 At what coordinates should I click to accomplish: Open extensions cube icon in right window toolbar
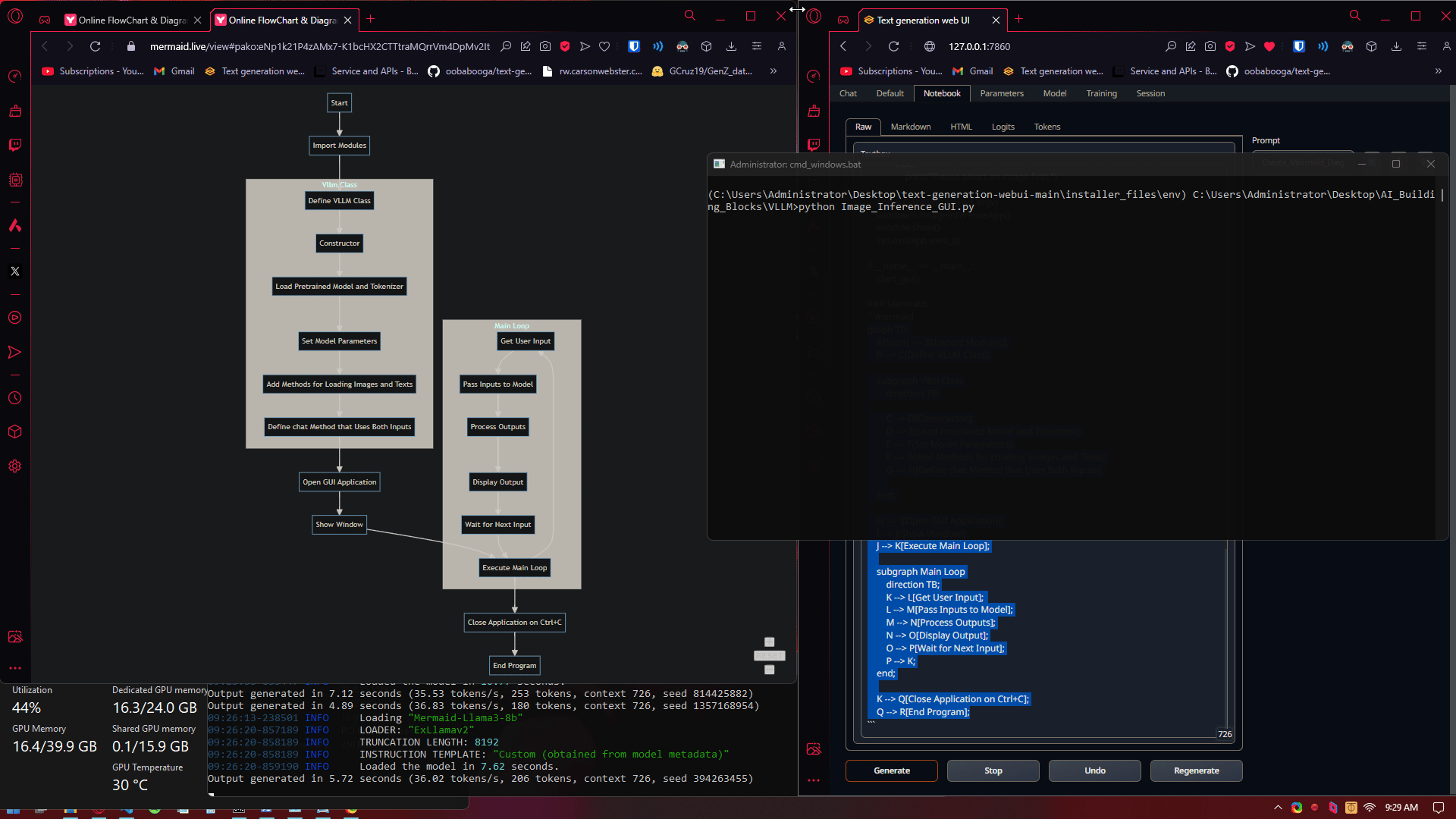[1371, 46]
